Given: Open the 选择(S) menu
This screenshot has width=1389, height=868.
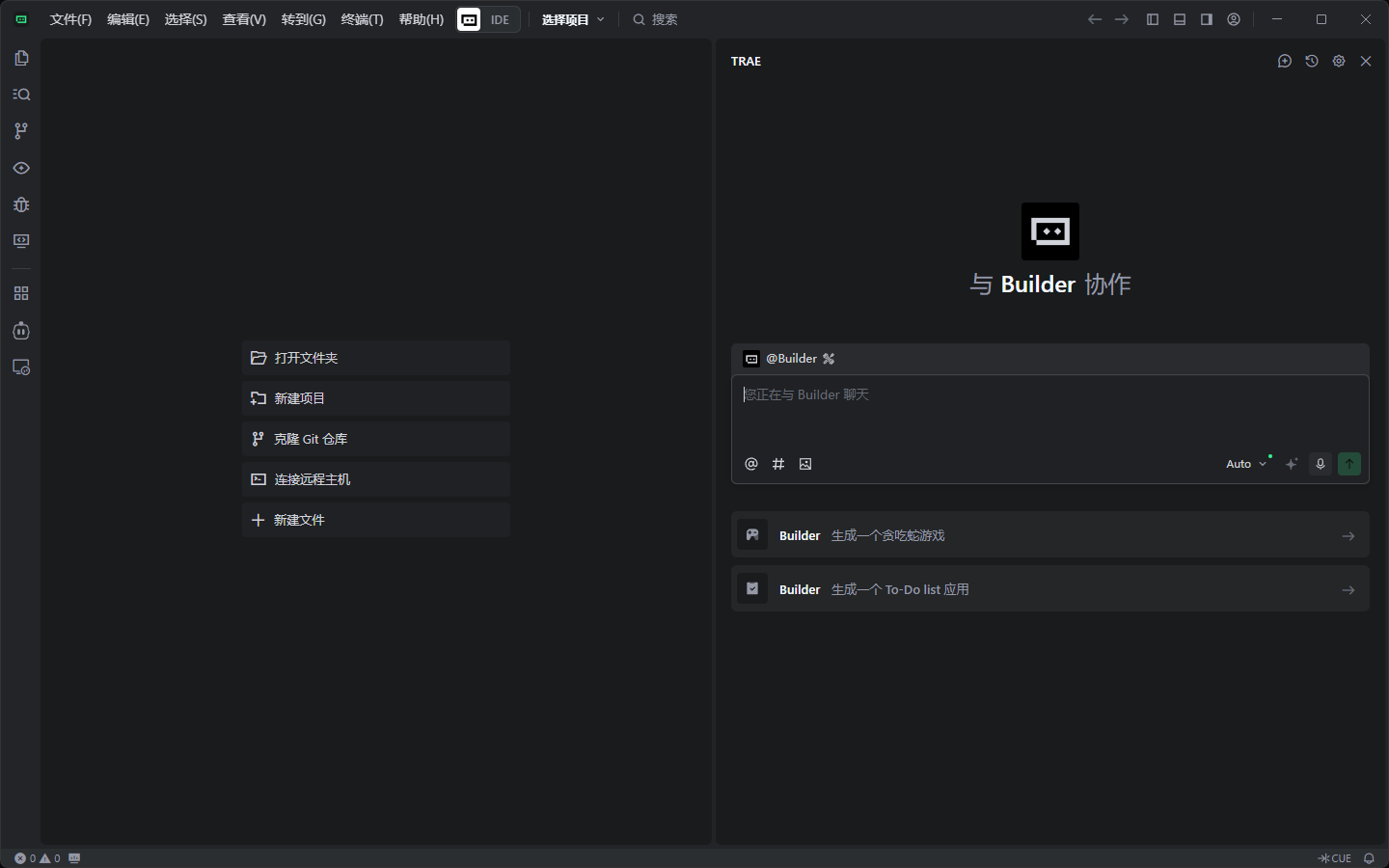Looking at the screenshot, I should 185,19.
